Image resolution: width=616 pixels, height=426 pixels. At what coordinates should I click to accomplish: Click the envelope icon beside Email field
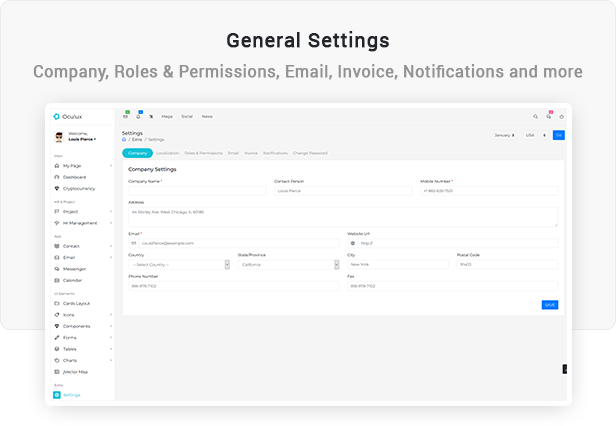(x=134, y=243)
